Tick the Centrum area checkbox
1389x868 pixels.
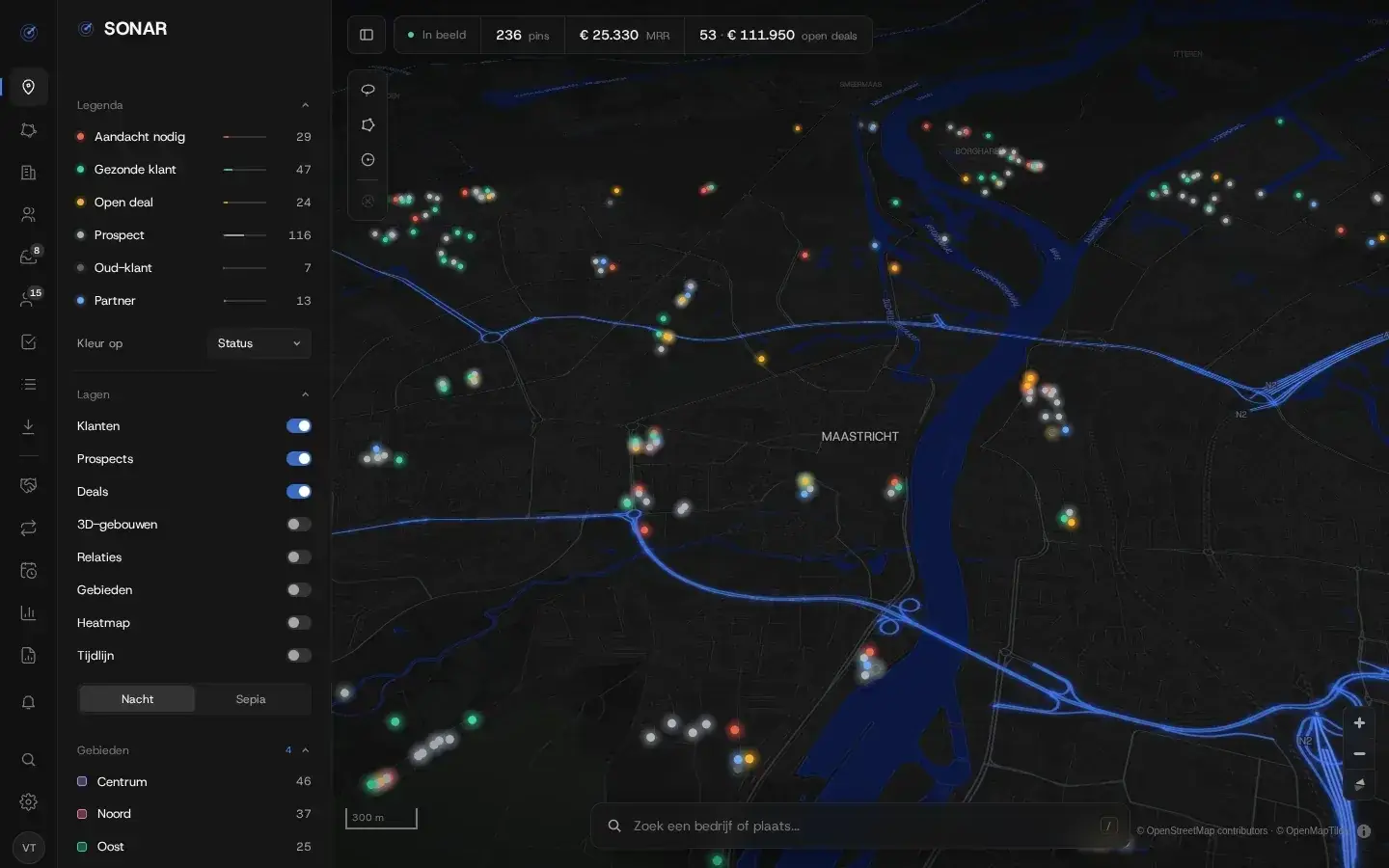pyautogui.click(x=82, y=781)
